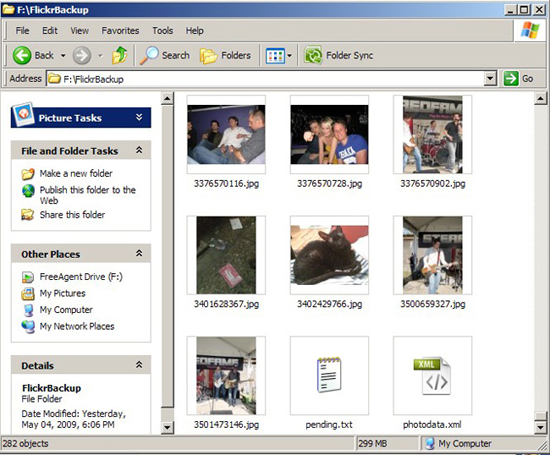Image resolution: width=550 pixels, height=455 pixels.
Task: Select thumbnail 3501473146.jpg
Action: pyautogui.click(x=226, y=376)
